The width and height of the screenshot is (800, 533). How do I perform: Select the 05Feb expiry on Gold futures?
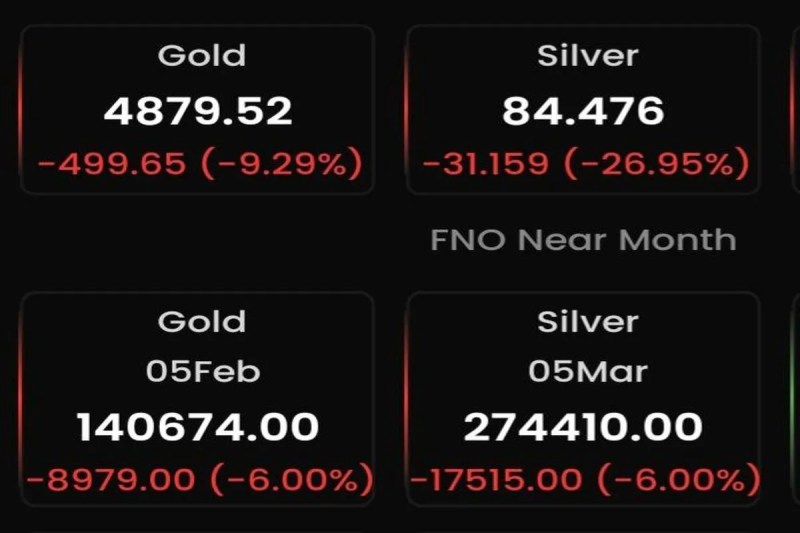click(202, 372)
